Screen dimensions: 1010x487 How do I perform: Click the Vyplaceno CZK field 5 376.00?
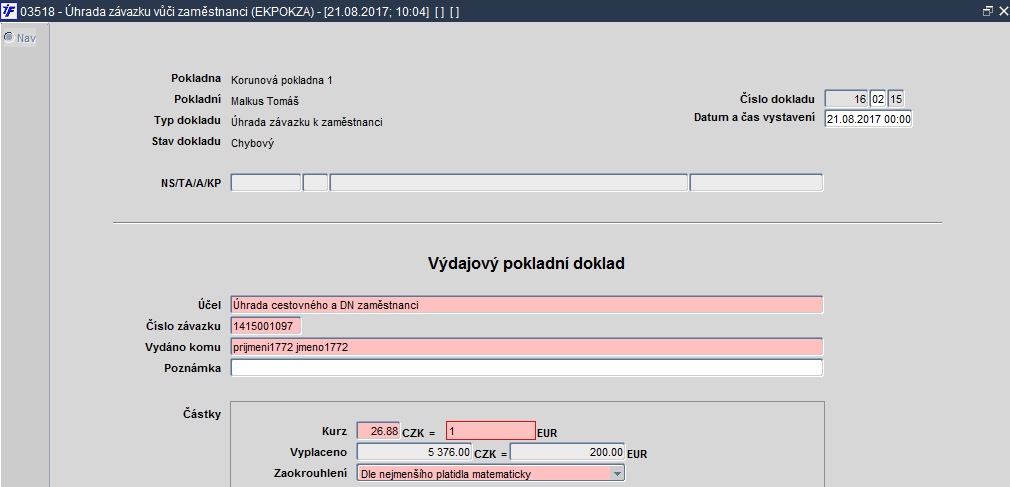click(x=414, y=452)
